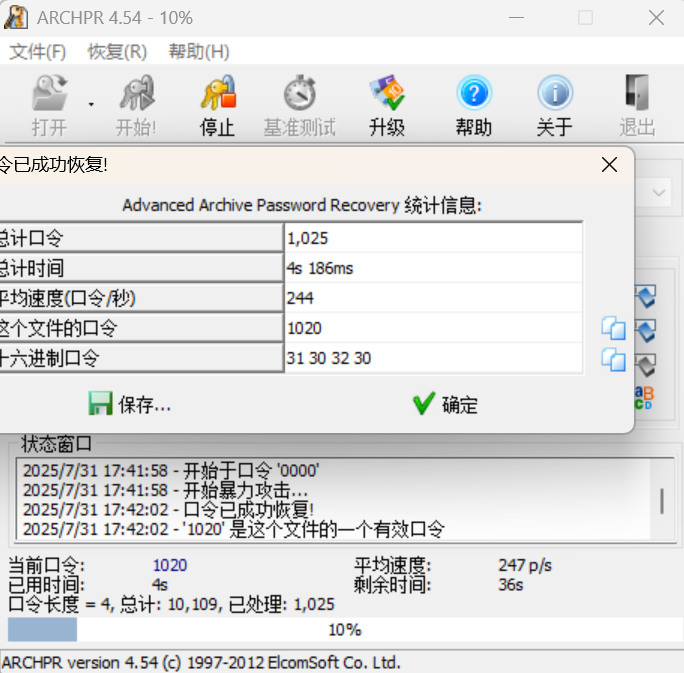Viewport: 684px width, 673px height.
Task: Open the 恢复(R) menu
Action: [x=117, y=52]
